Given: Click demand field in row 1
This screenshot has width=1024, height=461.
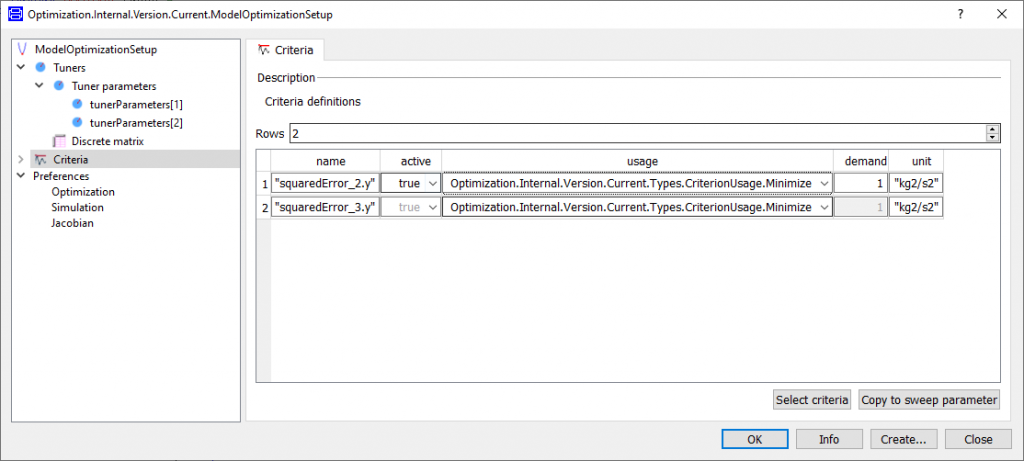Looking at the screenshot, I should (x=860, y=183).
